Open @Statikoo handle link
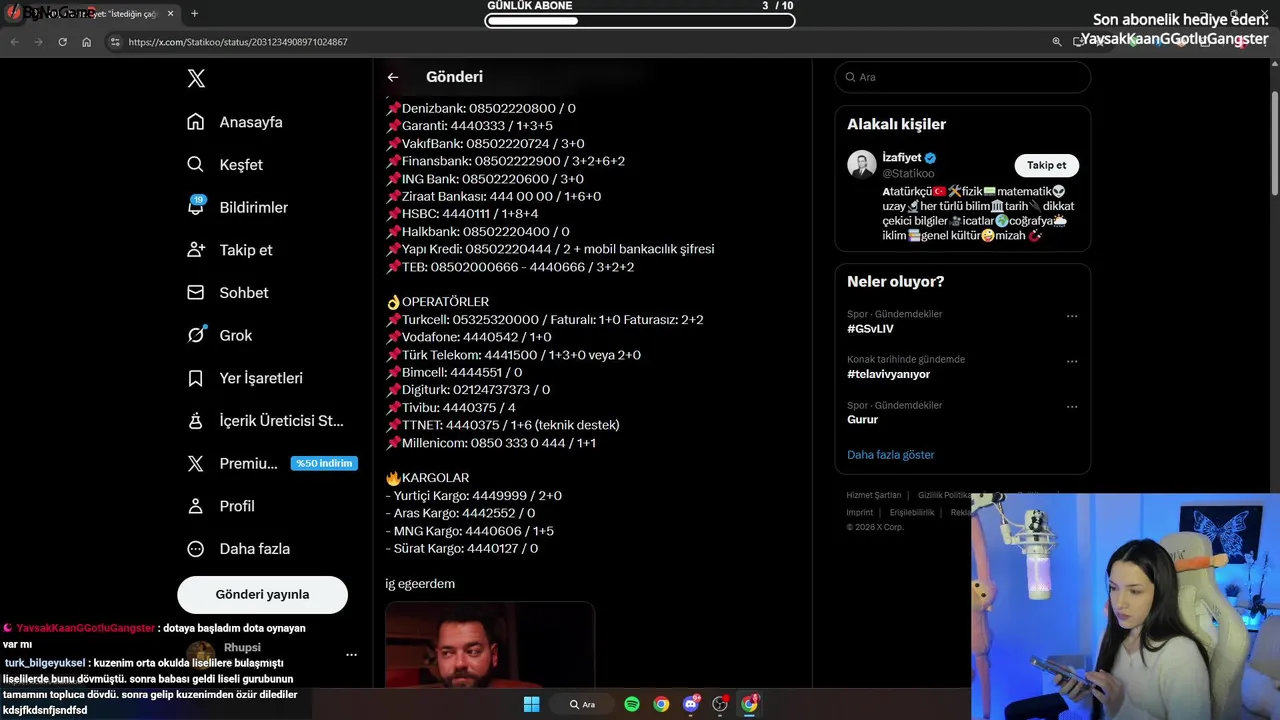This screenshot has width=1280, height=720. click(x=908, y=173)
